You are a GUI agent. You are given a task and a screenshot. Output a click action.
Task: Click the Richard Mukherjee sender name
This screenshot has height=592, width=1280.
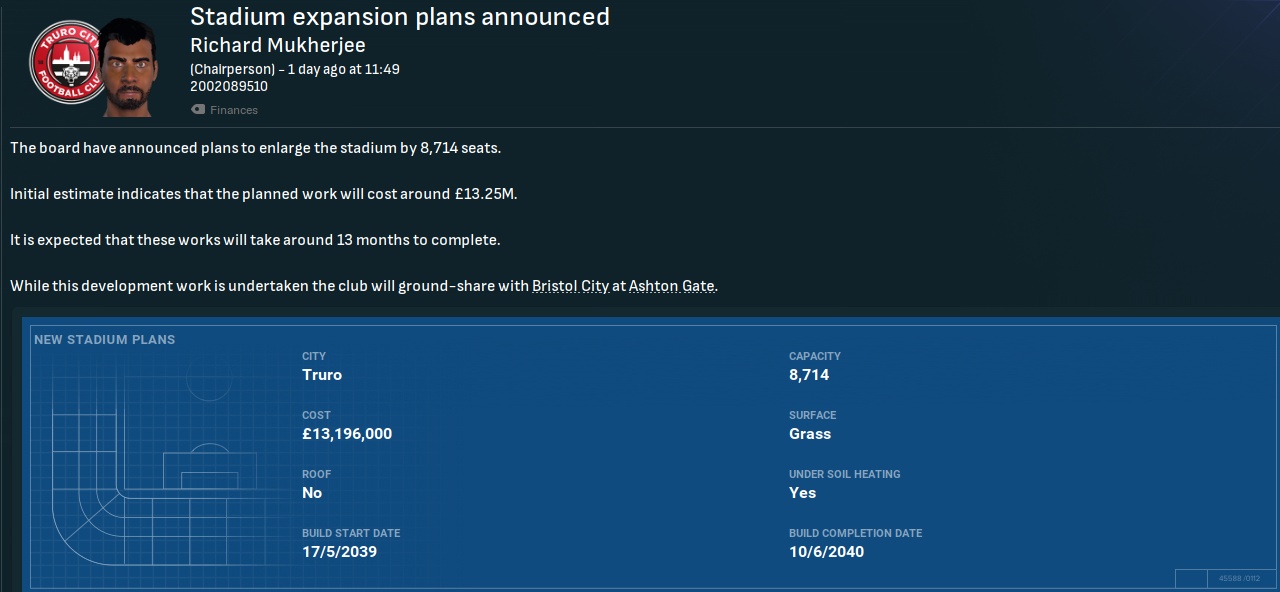click(x=277, y=45)
